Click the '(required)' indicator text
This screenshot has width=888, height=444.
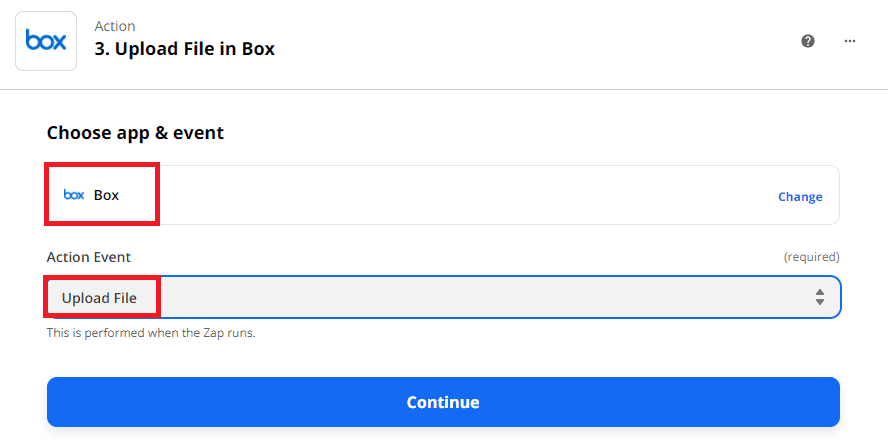(x=811, y=257)
